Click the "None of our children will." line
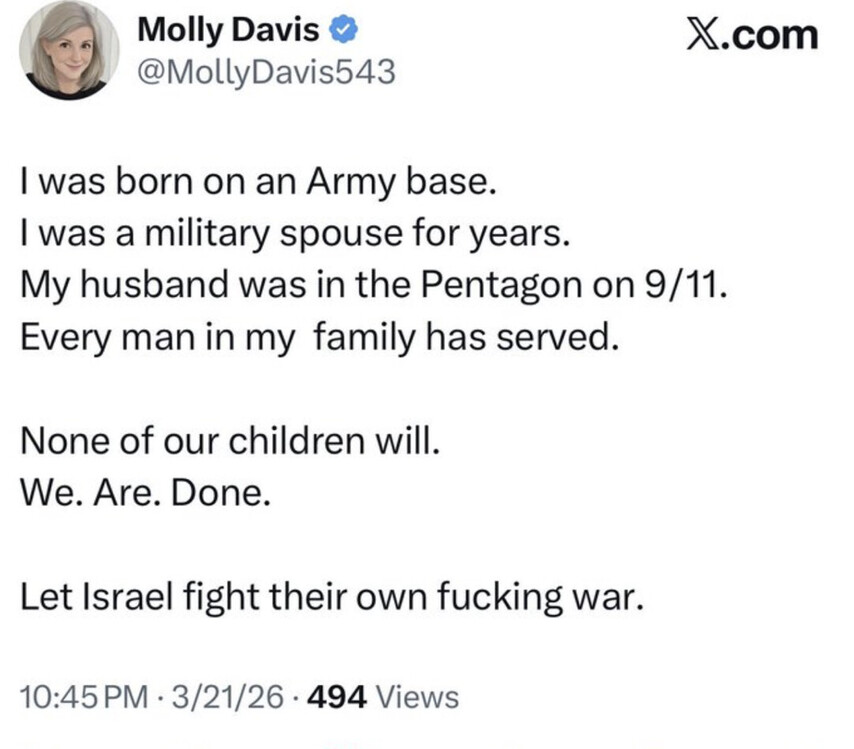This screenshot has width=854, height=749. [230, 441]
